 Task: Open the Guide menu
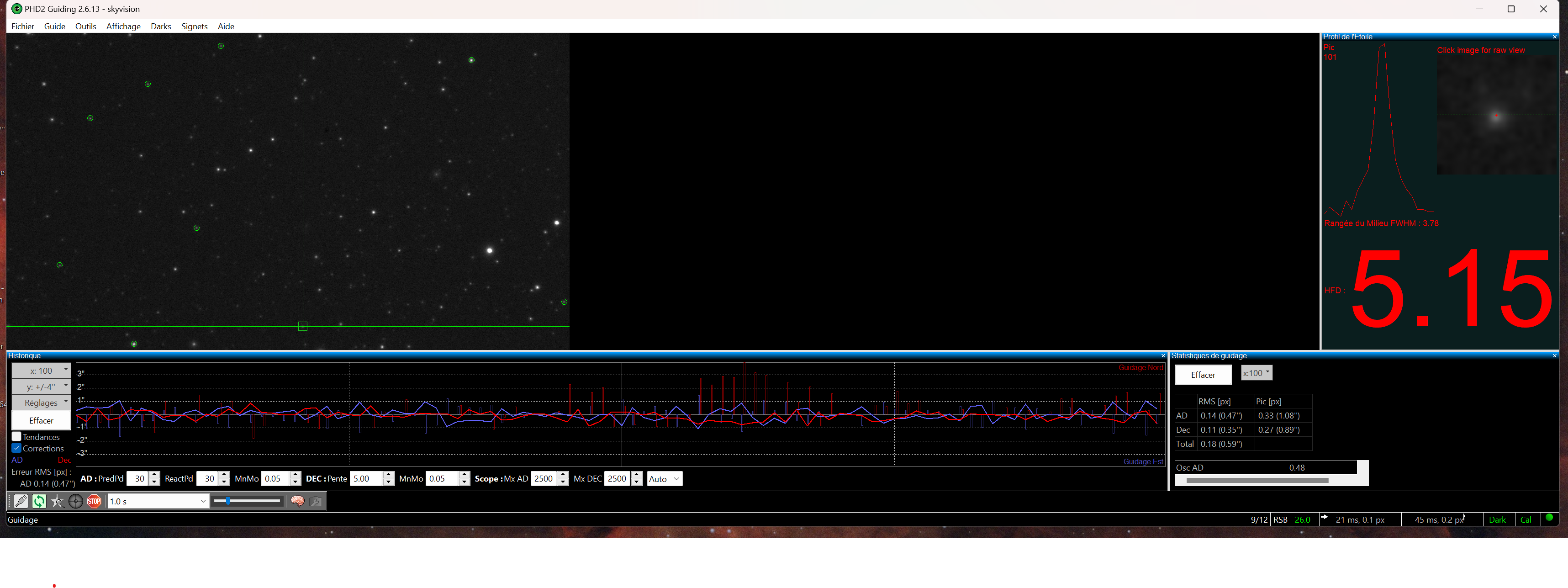click(x=55, y=26)
